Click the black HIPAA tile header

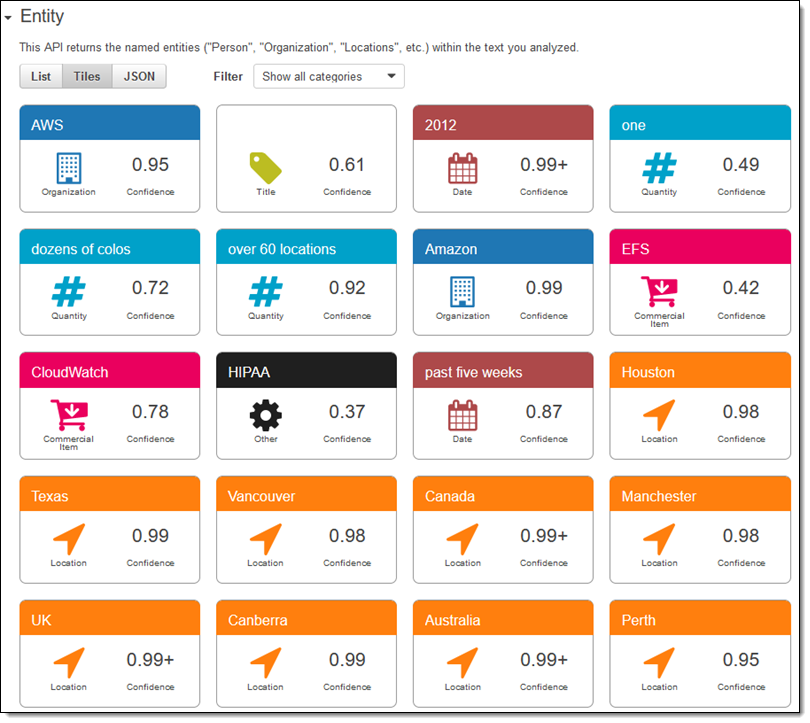point(306,370)
